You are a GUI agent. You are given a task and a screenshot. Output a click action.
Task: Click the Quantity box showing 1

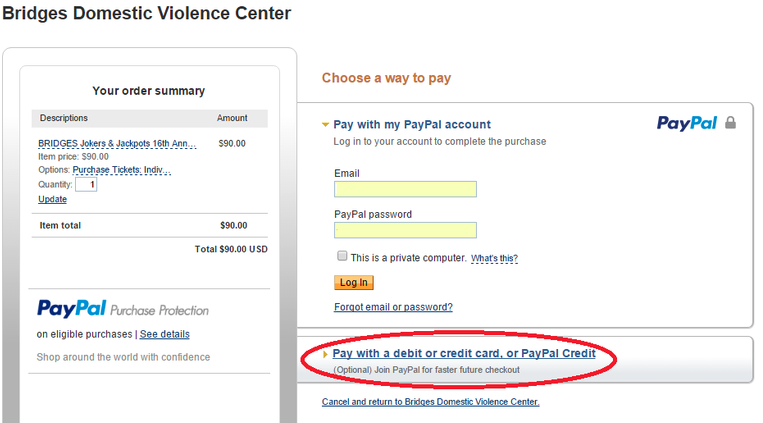point(86,184)
